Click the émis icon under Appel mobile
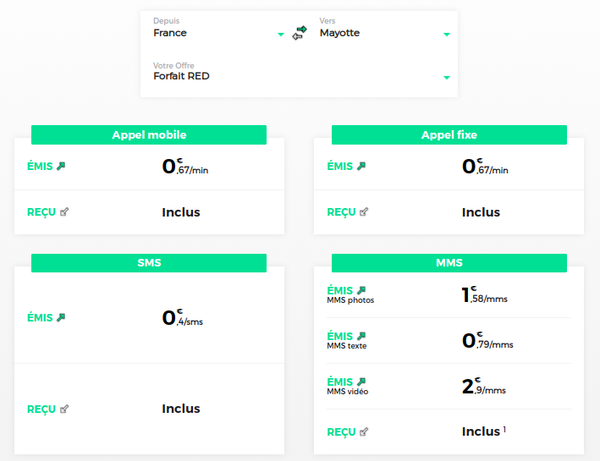The height and width of the screenshot is (461, 600). [62, 165]
